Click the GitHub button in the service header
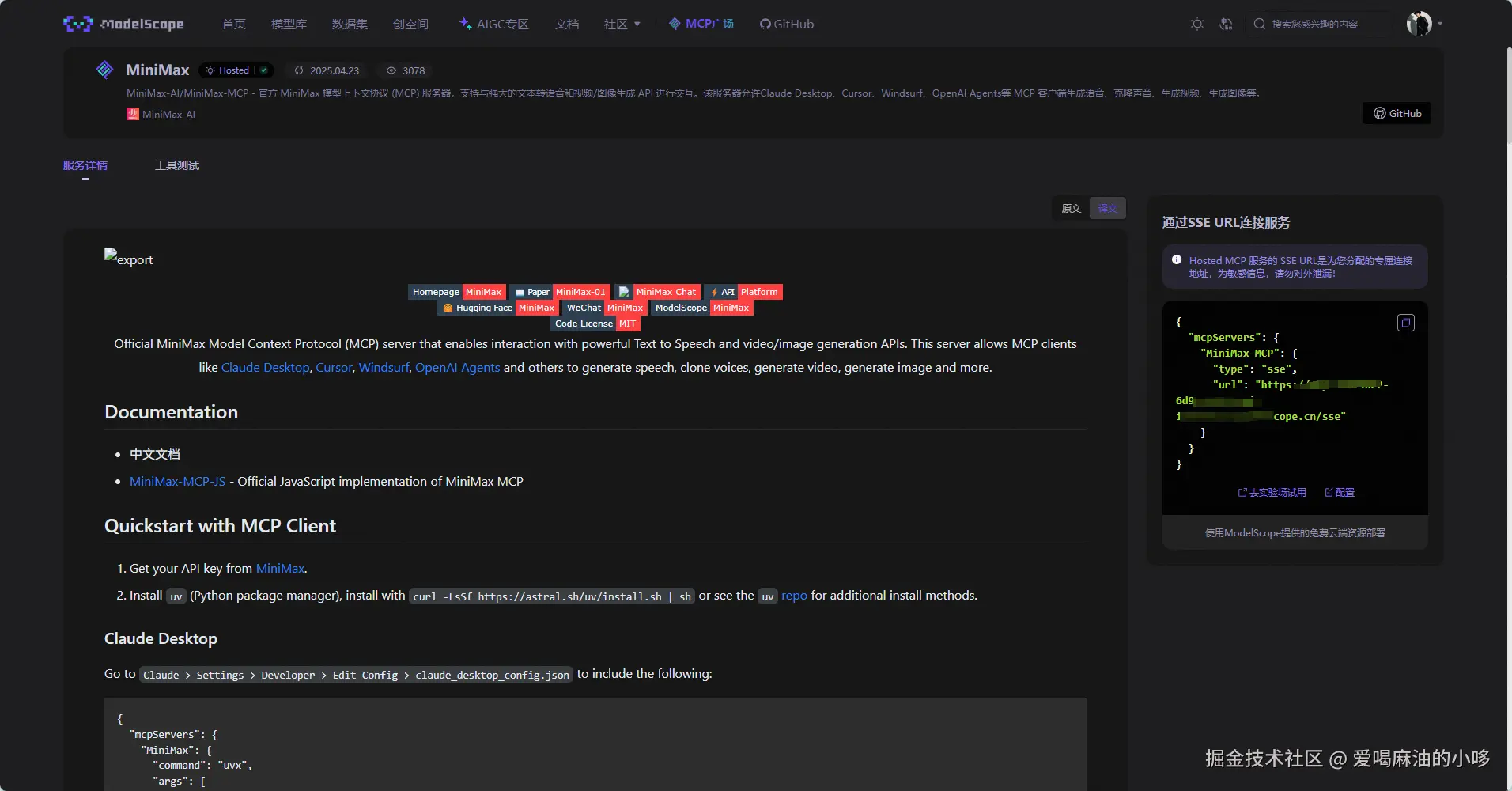Viewport: 1512px width, 791px height. 1397,113
